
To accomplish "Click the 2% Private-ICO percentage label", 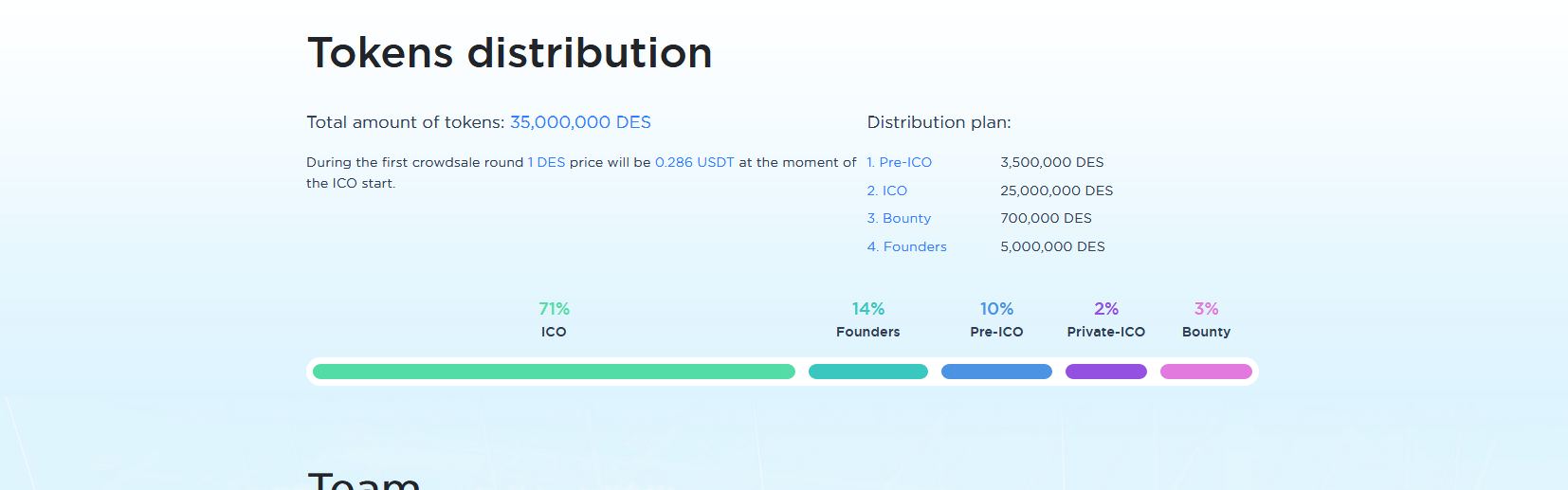I will click(1106, 309).
